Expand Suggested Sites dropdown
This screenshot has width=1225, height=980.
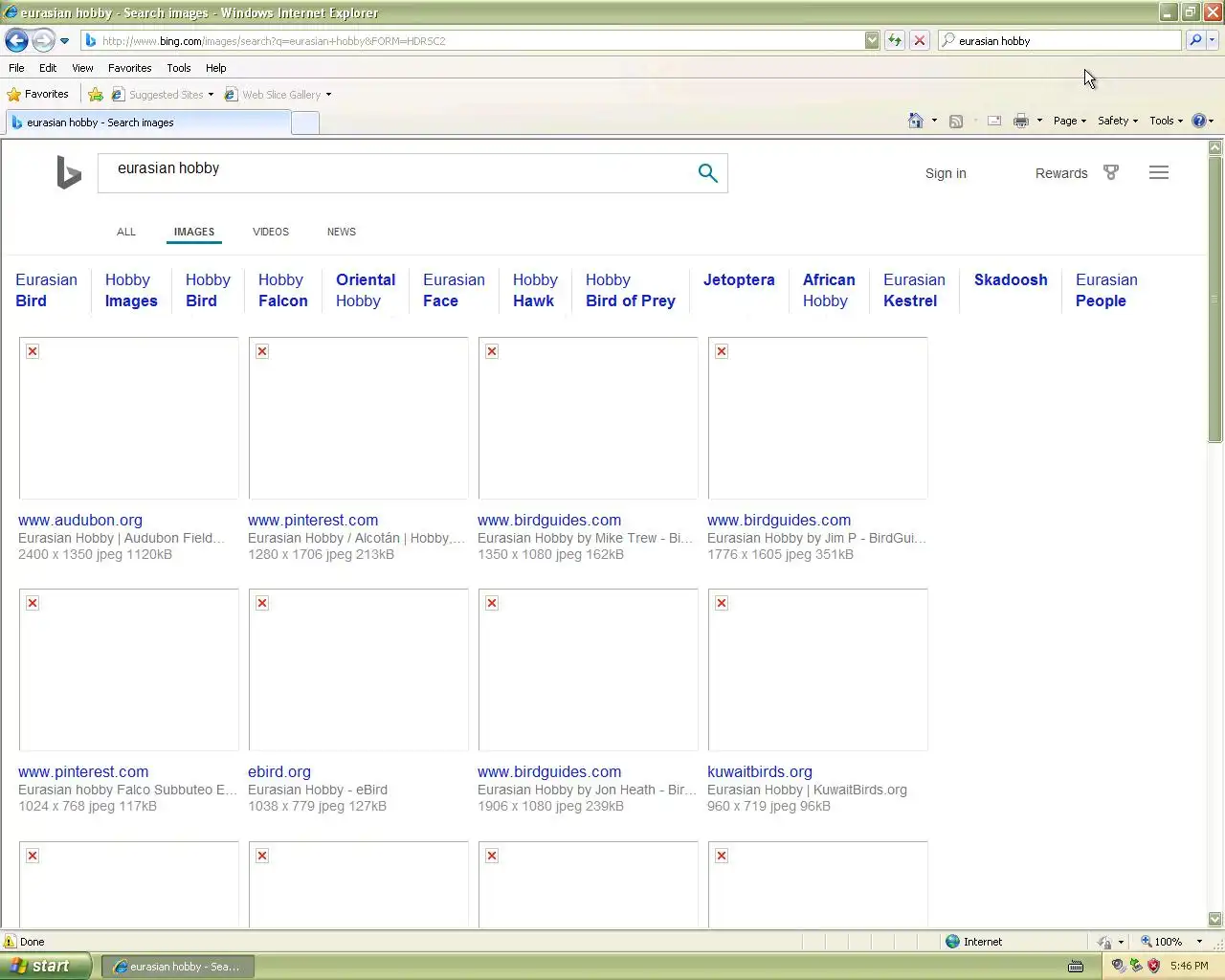tap(211, 95)
